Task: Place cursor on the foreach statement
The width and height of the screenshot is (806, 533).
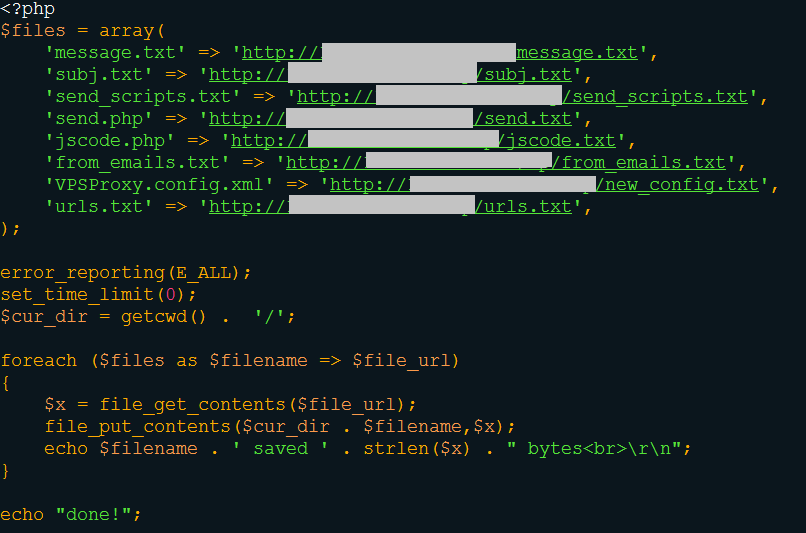Action: tap(229, 361)
